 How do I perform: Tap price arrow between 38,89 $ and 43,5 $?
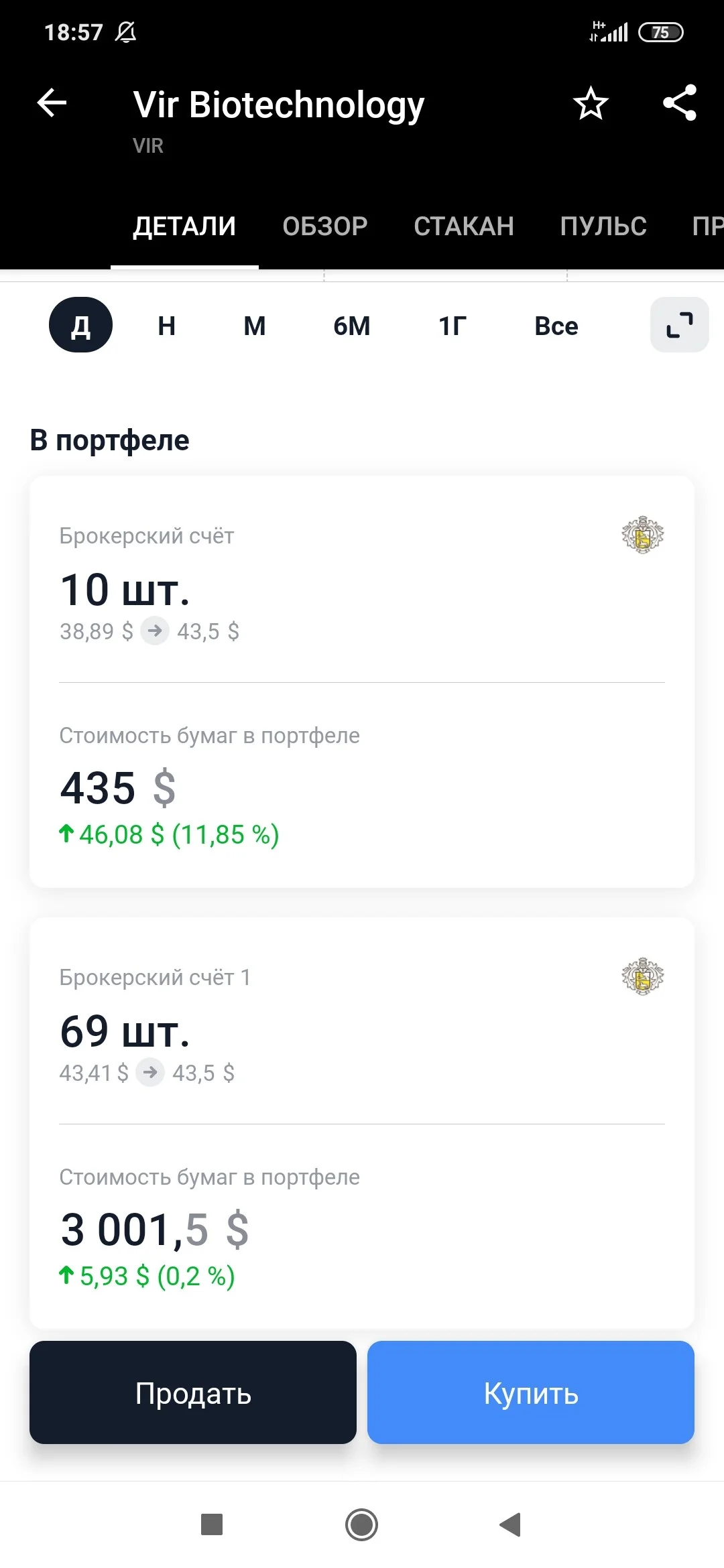(x=154, y=631)
